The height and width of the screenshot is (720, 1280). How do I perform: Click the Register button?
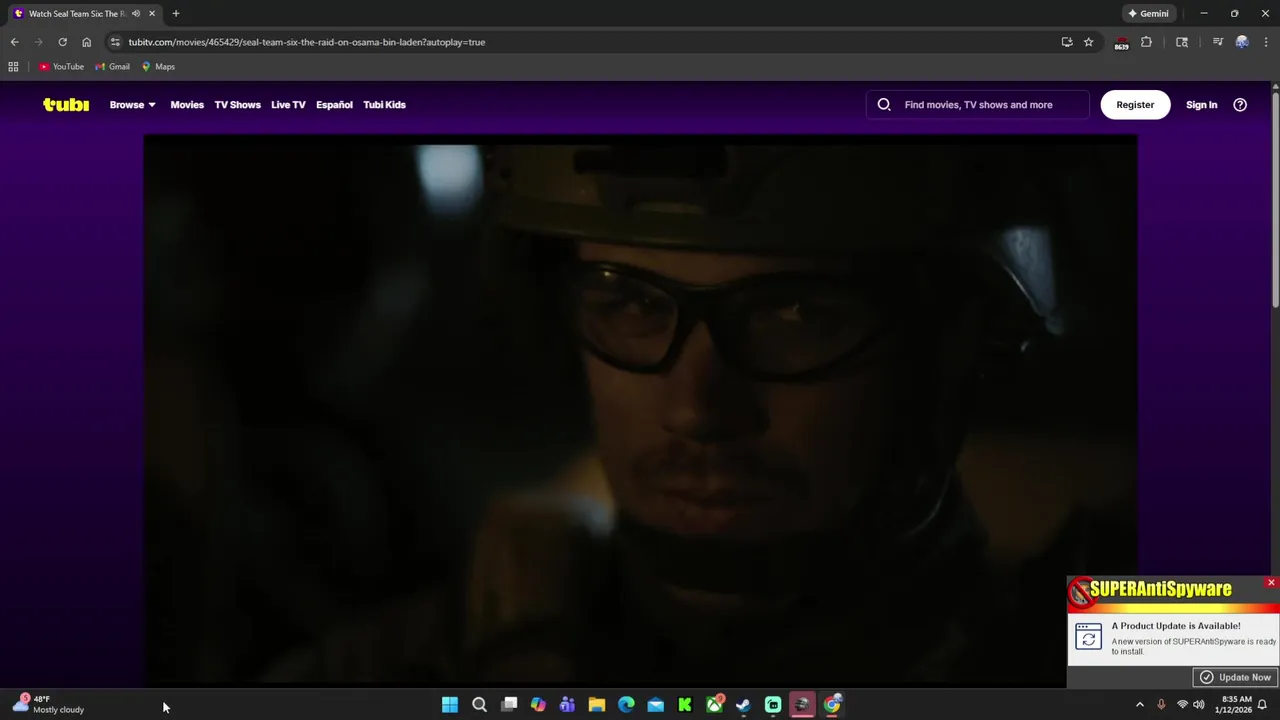[x=1135, y=104]
